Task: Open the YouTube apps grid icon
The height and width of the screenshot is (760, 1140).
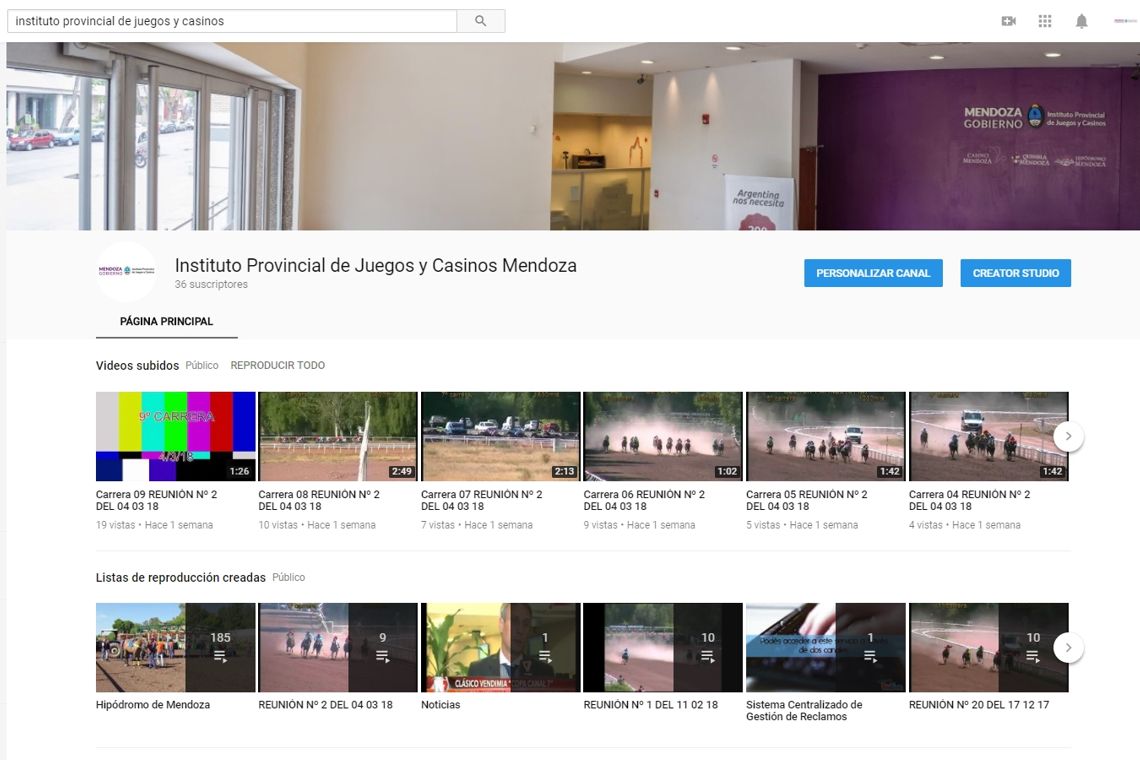Action: 1045,21
